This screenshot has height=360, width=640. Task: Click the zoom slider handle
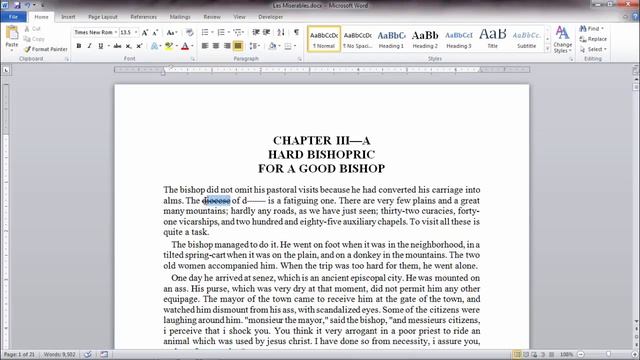click(609, 354)
